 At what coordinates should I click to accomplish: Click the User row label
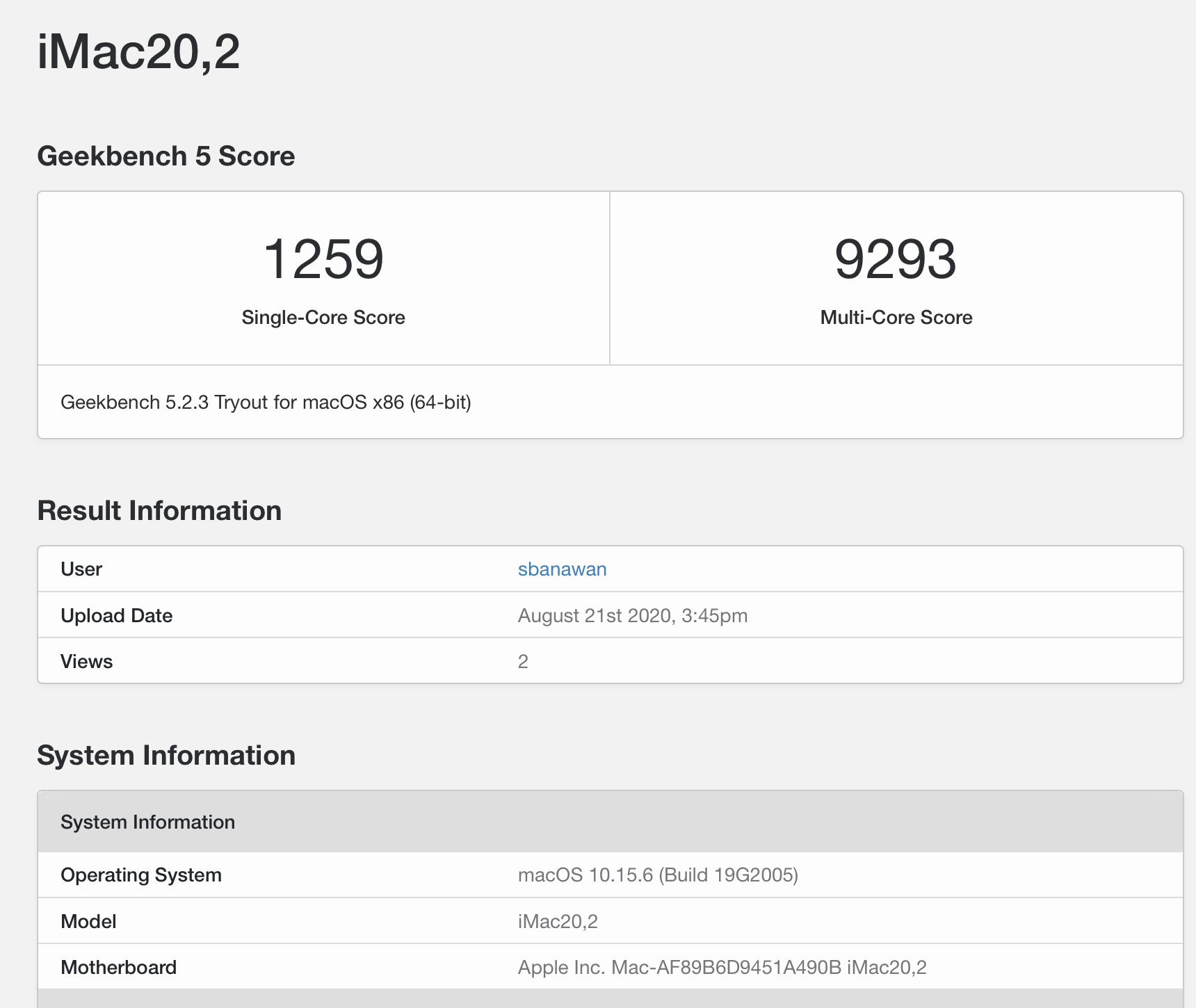point(81,569)
